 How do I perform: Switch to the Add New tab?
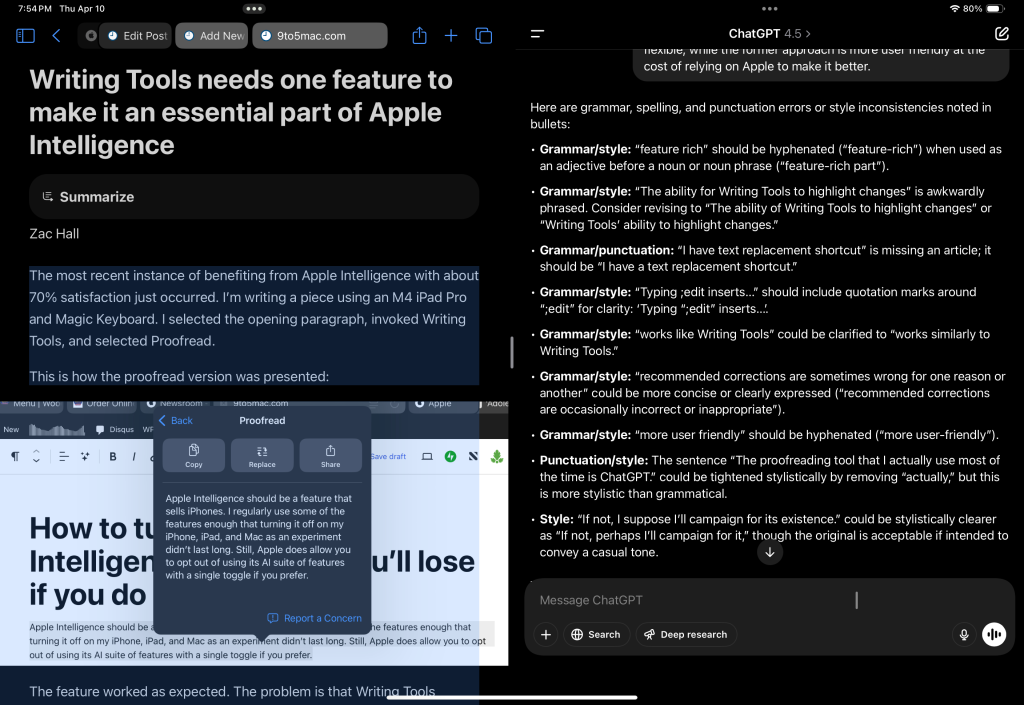pyautogui.click(x=212, y=36)
